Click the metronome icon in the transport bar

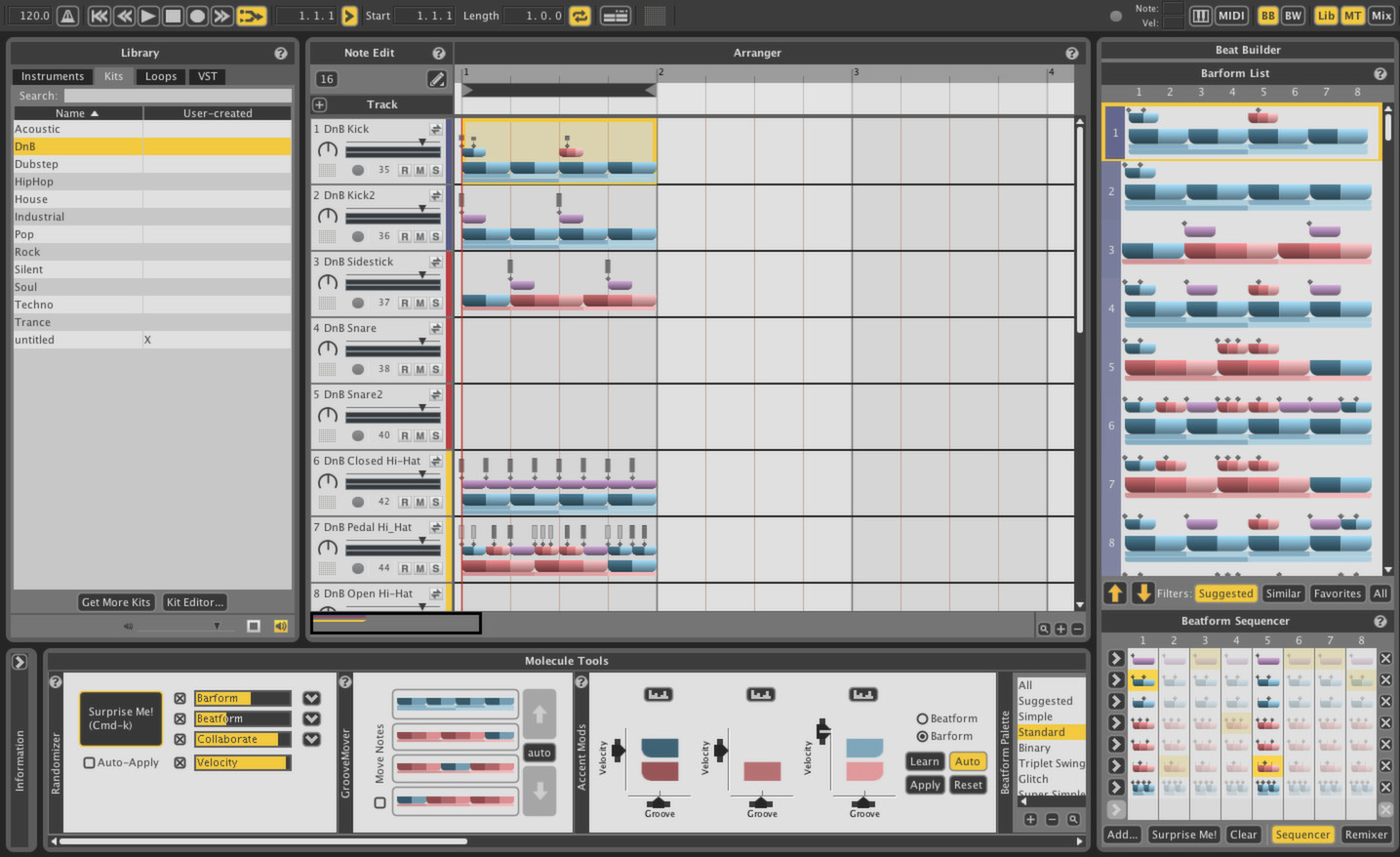tap(65, 15)
